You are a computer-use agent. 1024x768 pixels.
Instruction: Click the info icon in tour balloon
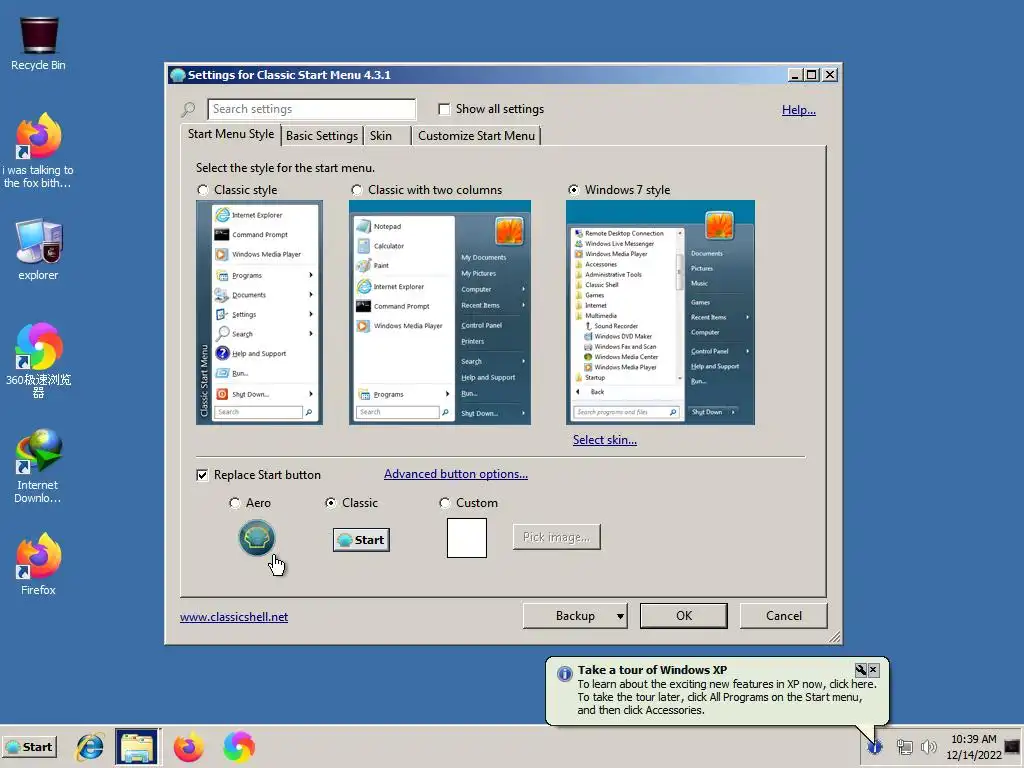pyautogui.click(x=564, y=674)
